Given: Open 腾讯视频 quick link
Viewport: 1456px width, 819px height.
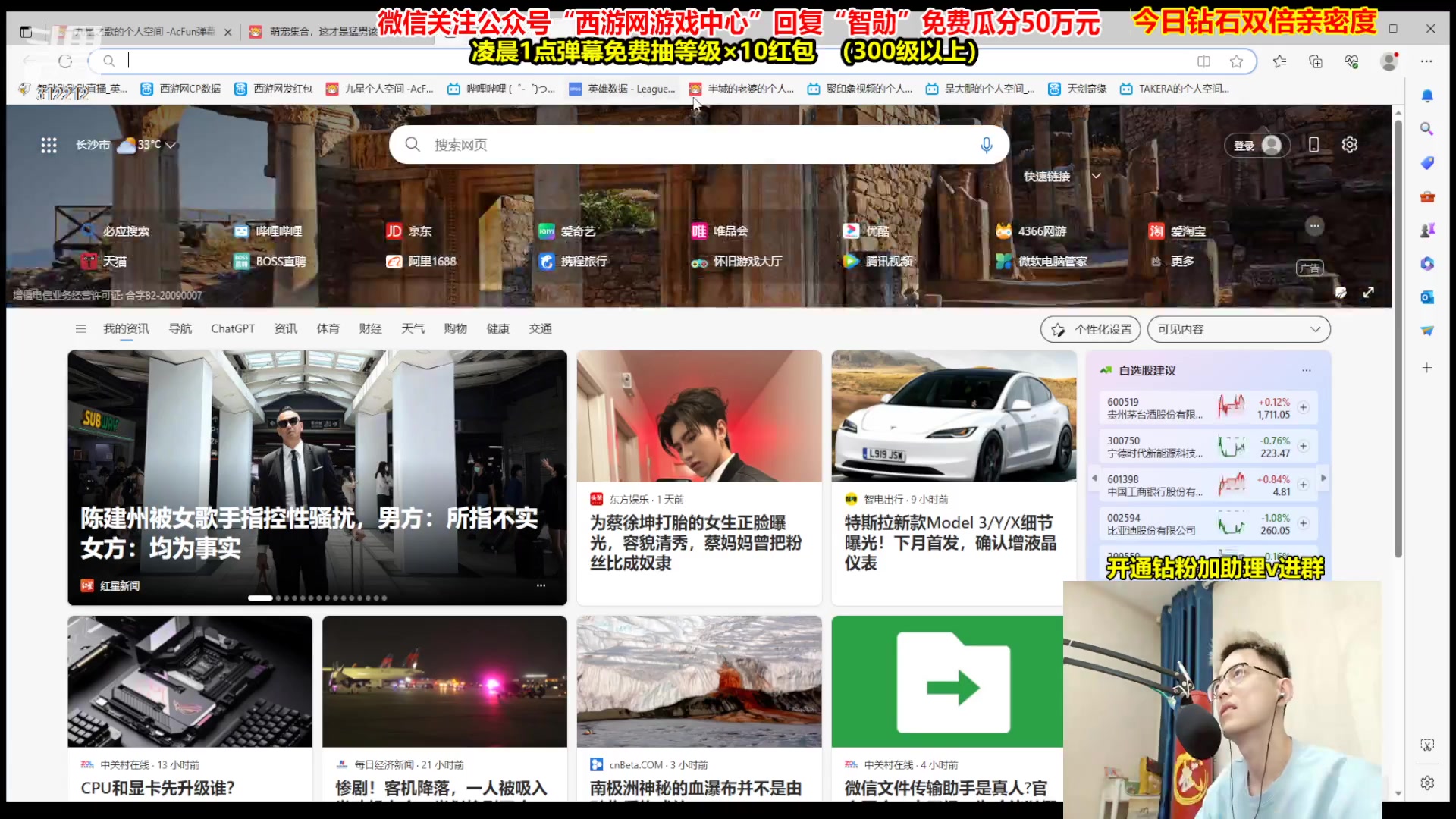Looking at the screenshot, I should click(878, 262).
